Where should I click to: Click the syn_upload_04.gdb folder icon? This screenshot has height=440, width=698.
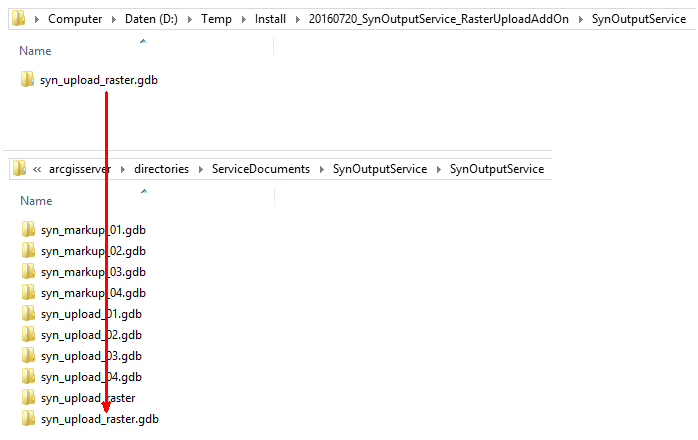pos(28,377)
